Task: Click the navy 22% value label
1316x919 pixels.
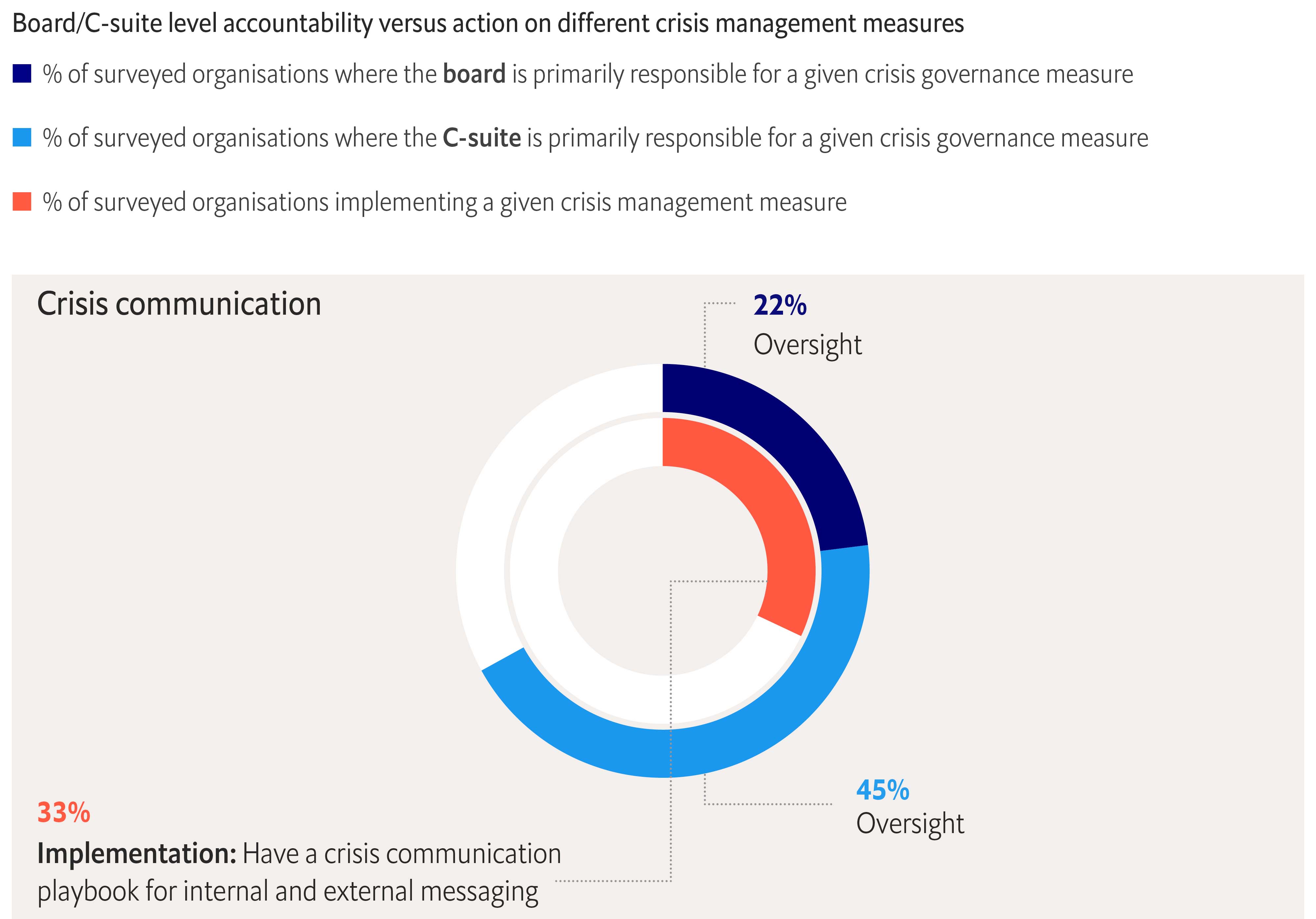Action: click(779, 305)
